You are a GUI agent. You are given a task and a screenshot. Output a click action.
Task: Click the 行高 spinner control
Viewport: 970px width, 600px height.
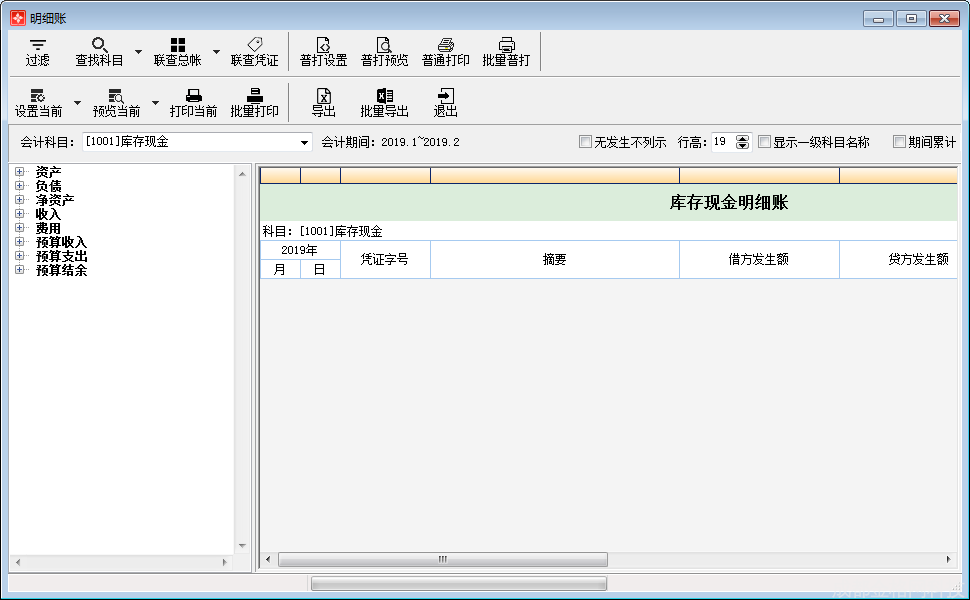tap(742, 142)
